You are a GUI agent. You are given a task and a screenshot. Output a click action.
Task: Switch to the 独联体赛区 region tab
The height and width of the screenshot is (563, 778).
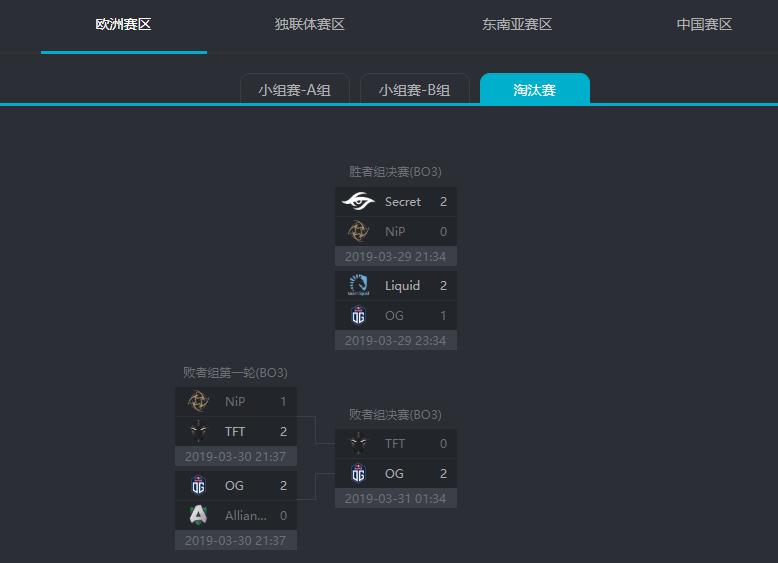pyautogui.click(x=309, y=25)
